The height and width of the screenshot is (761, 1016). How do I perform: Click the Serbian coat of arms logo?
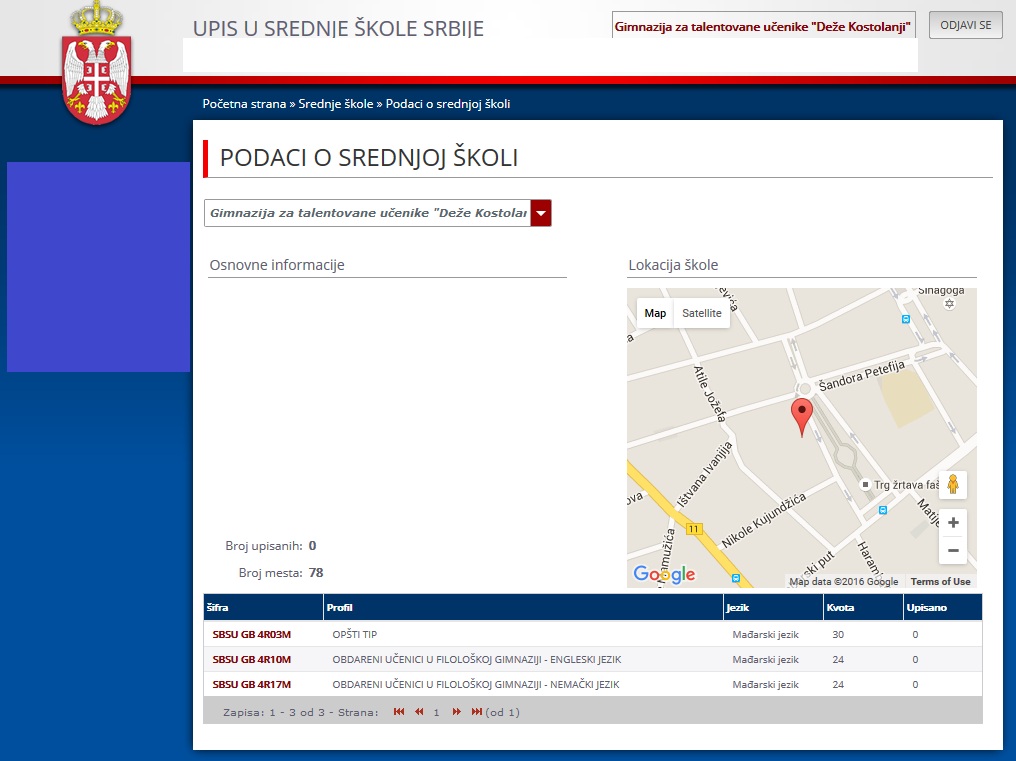point(96,62)
